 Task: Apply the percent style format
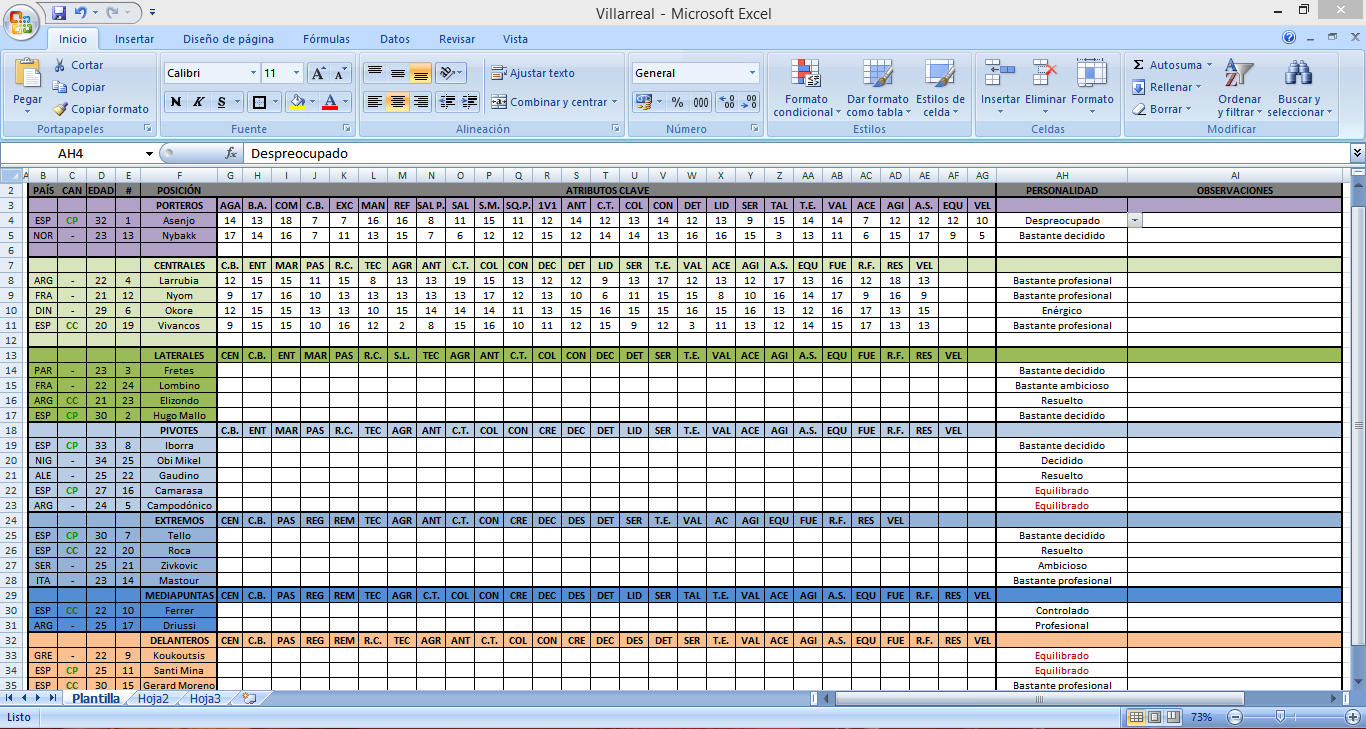coord(677,101)
